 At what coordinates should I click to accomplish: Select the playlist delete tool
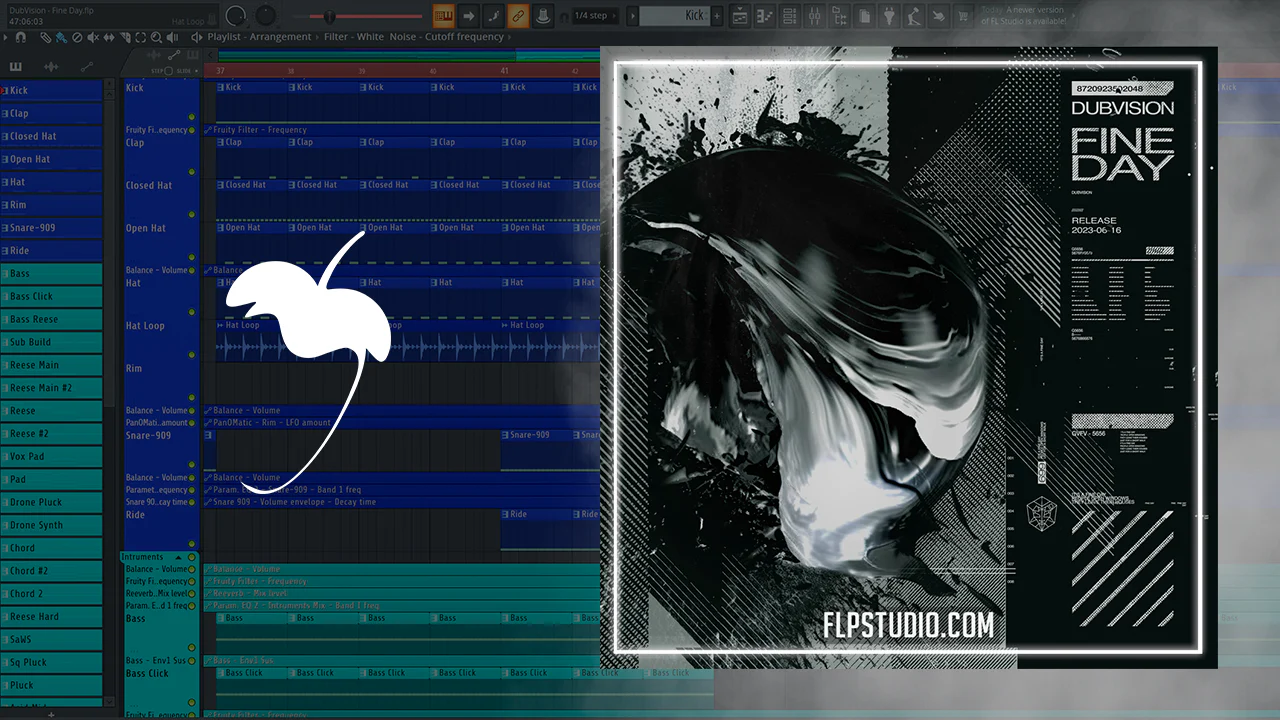(77, 37)
